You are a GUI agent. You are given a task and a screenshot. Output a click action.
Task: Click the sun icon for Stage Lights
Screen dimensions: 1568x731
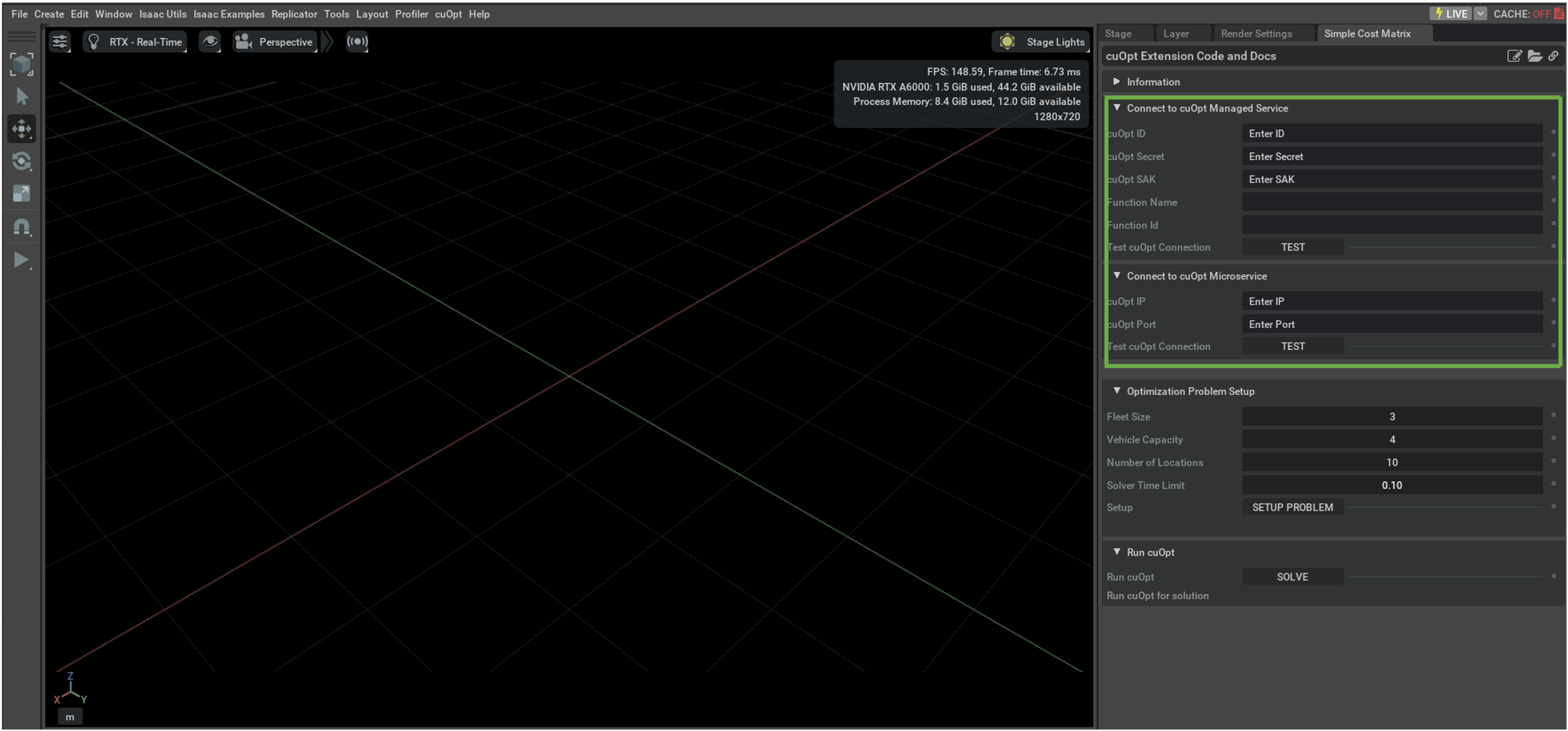(1007, 41)
